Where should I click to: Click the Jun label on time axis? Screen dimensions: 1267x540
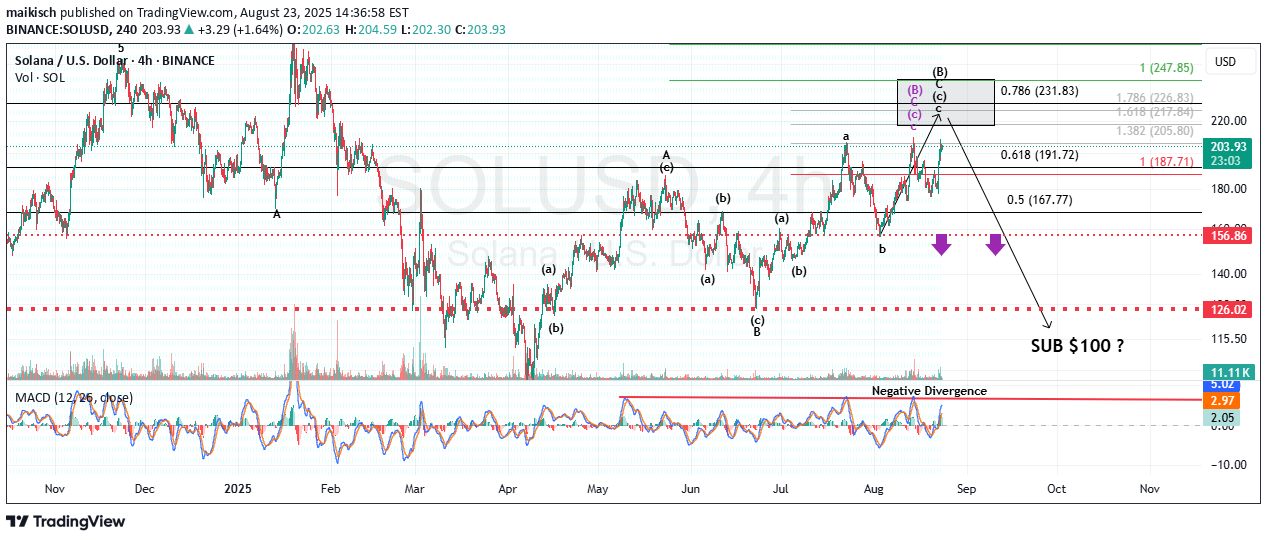pos(689,490)
